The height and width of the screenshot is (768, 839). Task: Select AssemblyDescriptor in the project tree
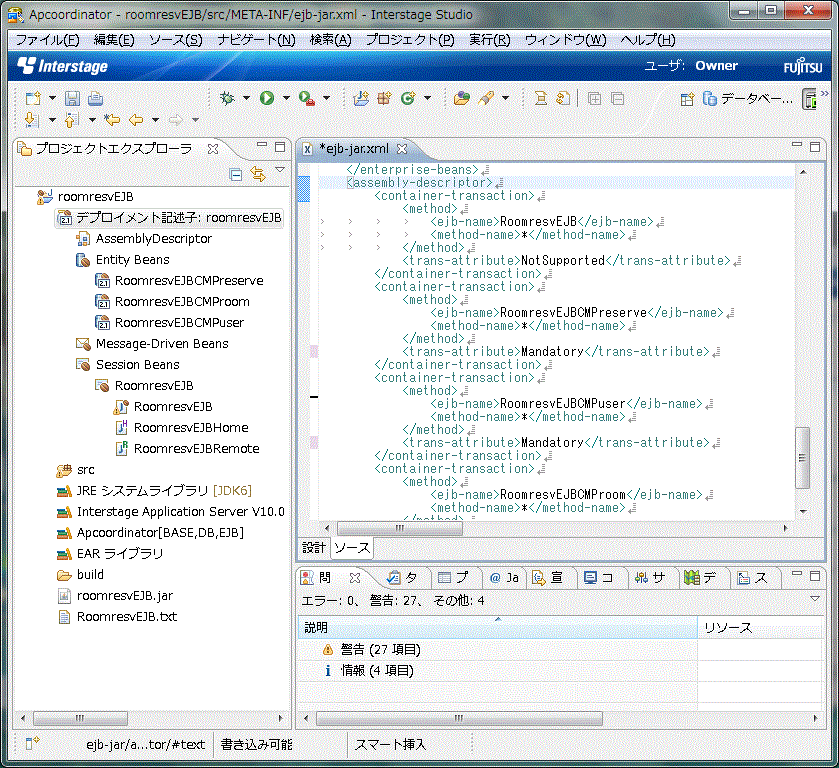click(x=154, y=239)
